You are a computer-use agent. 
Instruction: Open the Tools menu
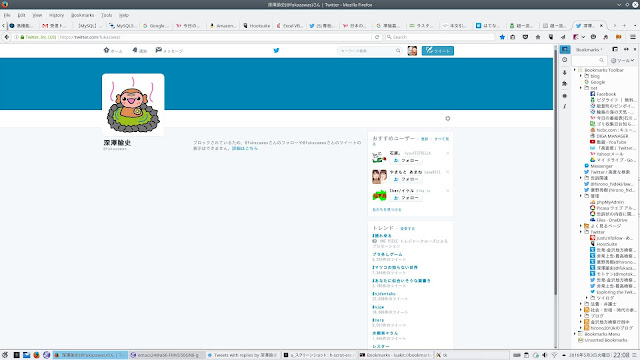coord(107,15)
